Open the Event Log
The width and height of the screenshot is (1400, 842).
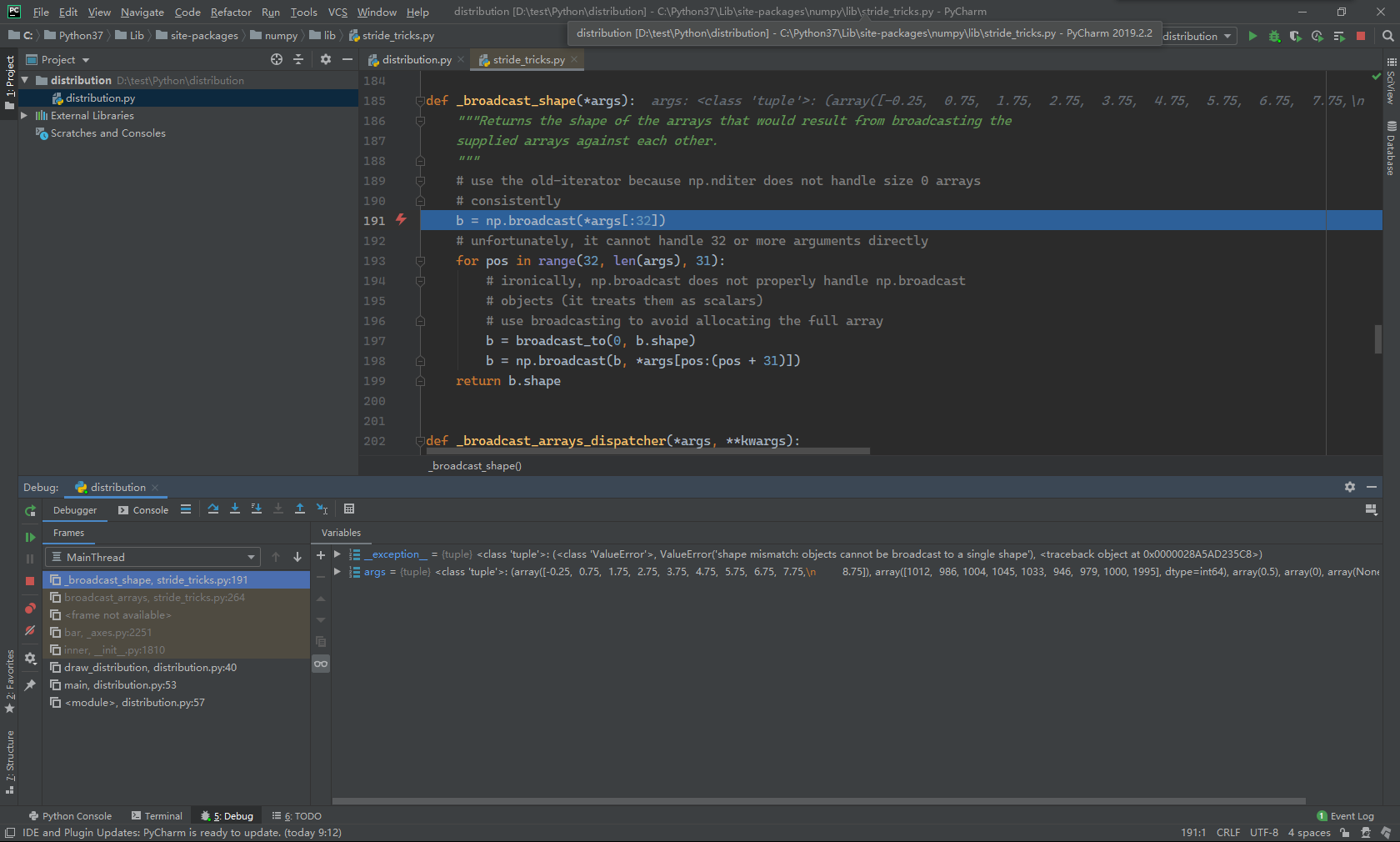point(1345,816)
